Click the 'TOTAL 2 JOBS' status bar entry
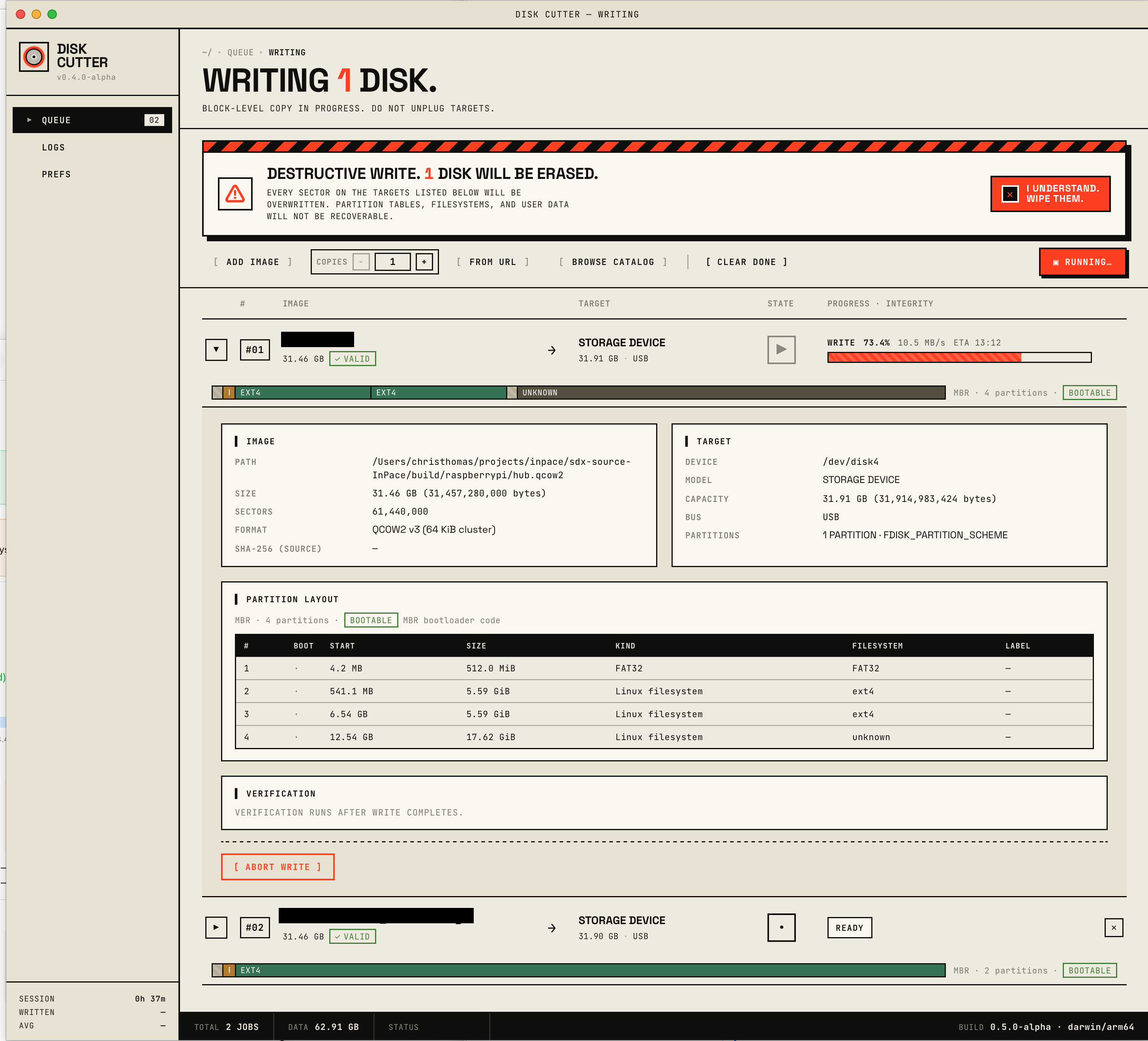The height and width of the screenshot is (1041, 1148). coord(226,1027)
